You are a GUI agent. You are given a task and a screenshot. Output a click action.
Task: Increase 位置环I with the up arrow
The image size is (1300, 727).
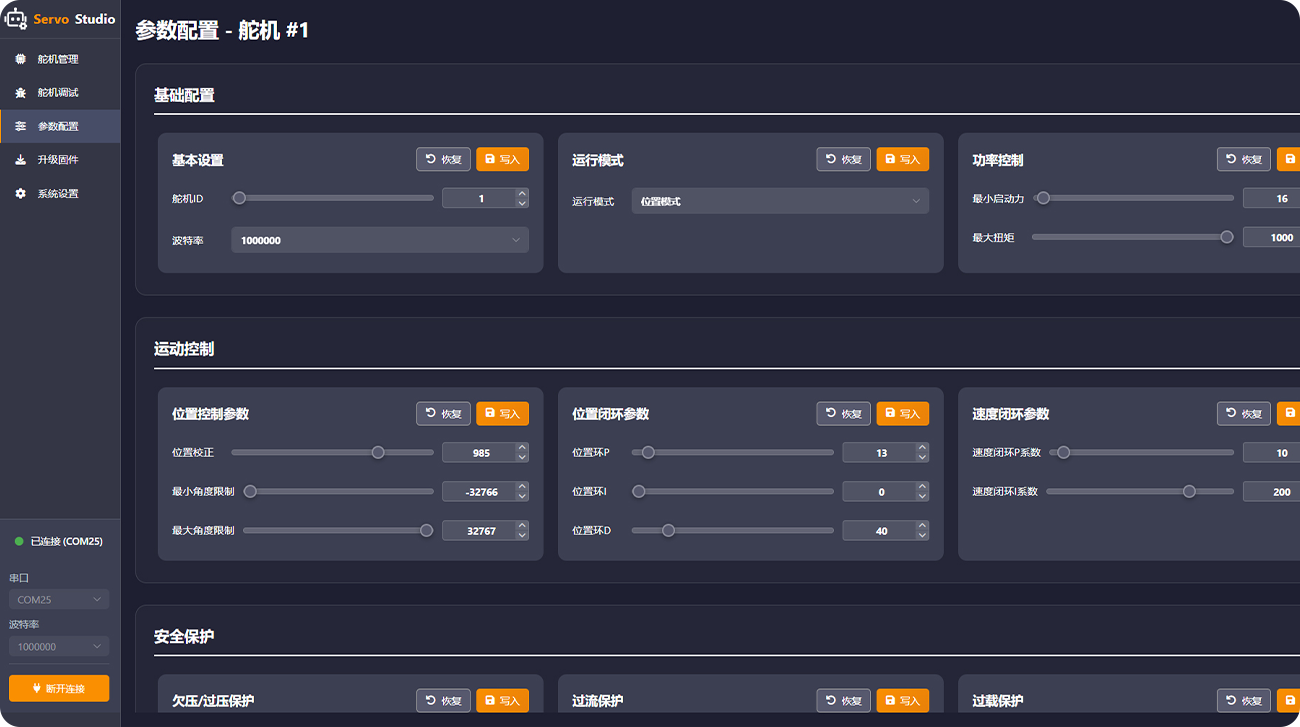click(922, 487)
